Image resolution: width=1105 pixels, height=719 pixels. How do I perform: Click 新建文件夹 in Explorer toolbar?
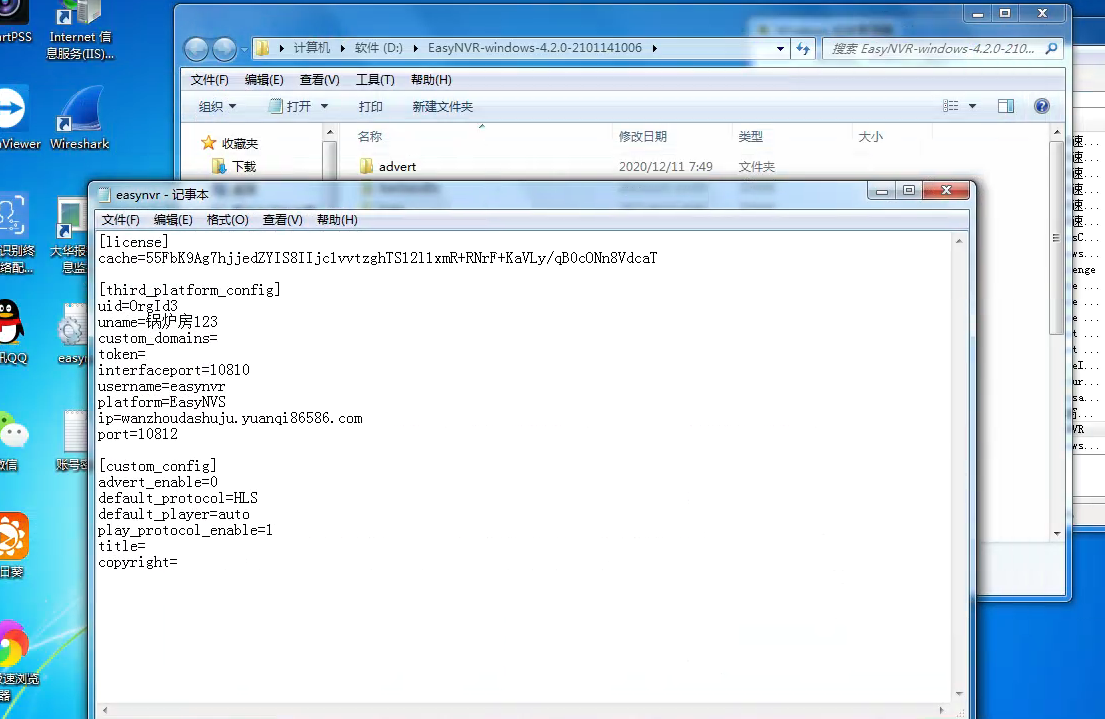(x=443, y=106)
